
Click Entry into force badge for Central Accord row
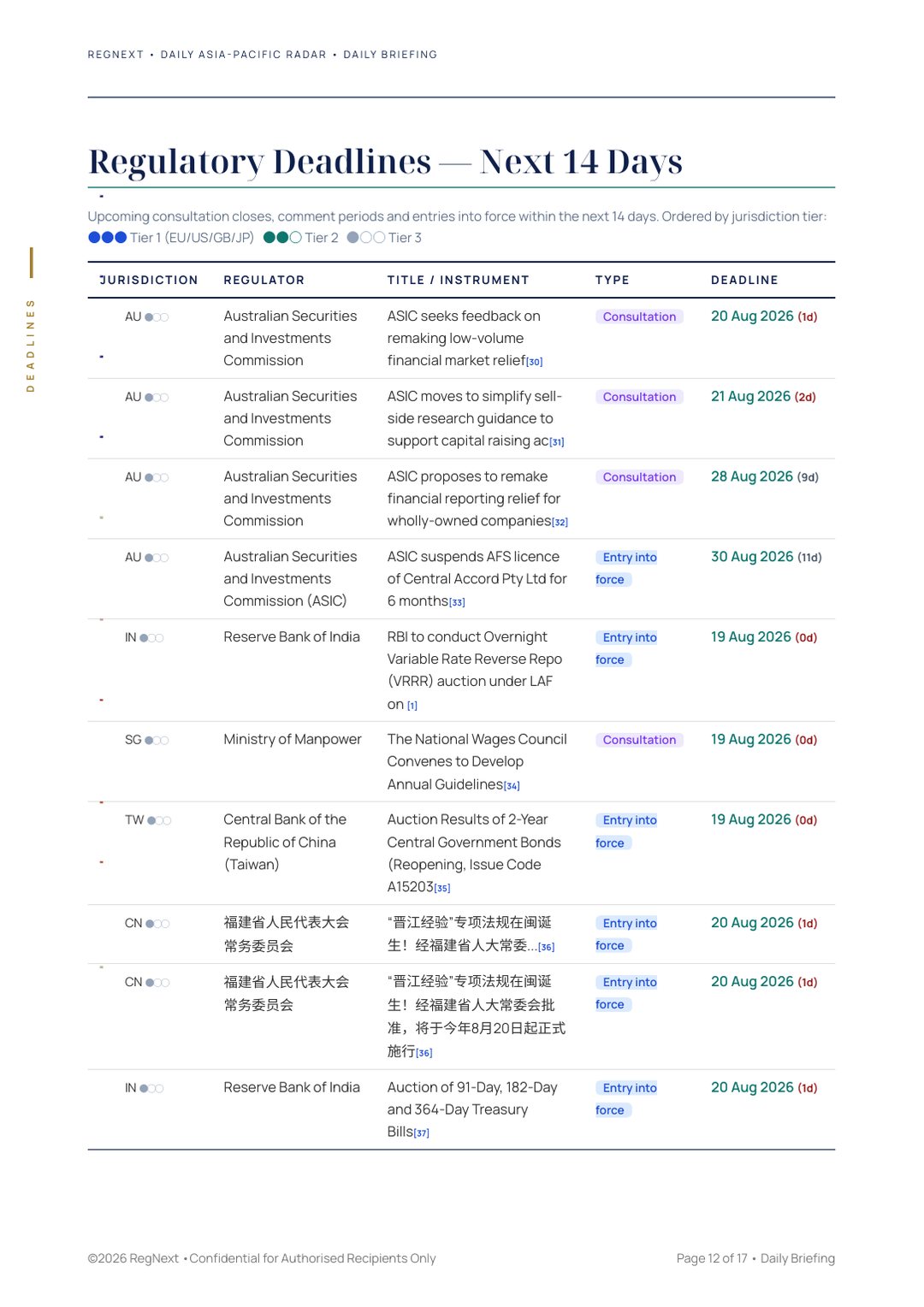tap(627, 568)
